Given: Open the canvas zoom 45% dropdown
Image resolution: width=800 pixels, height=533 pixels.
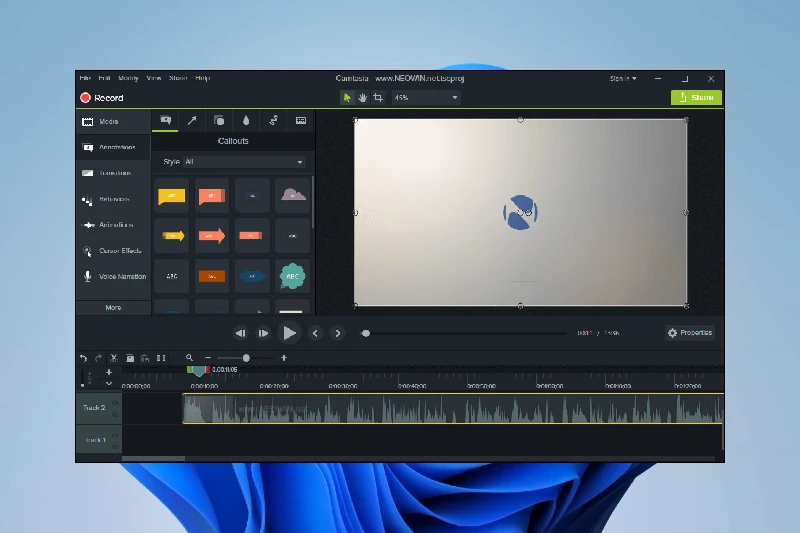Looking at the screenshot, I should click(426, 97).
